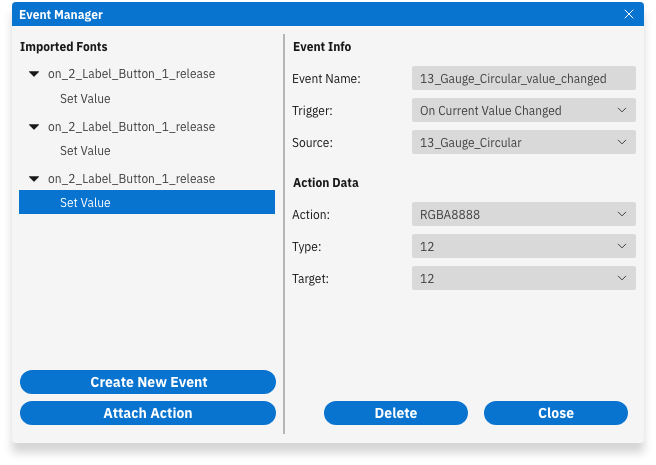Click the Event Manager title text
Image resolution: width=656 pixels, height=465 pixels.
coord(61,15)
